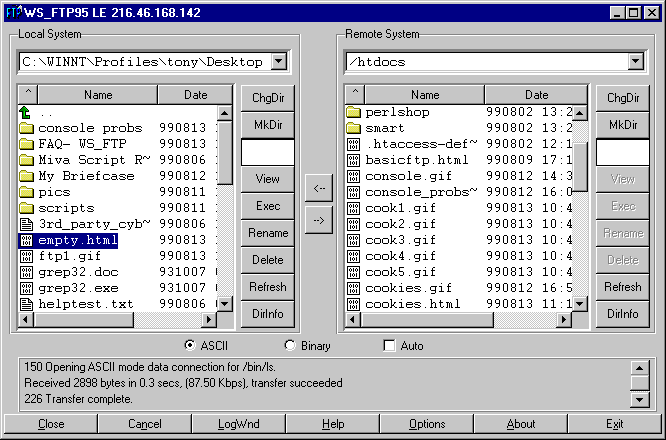Click the grep32.exe file icon
The height and width of the screenshot is (440, 666).
pos(26,288)
